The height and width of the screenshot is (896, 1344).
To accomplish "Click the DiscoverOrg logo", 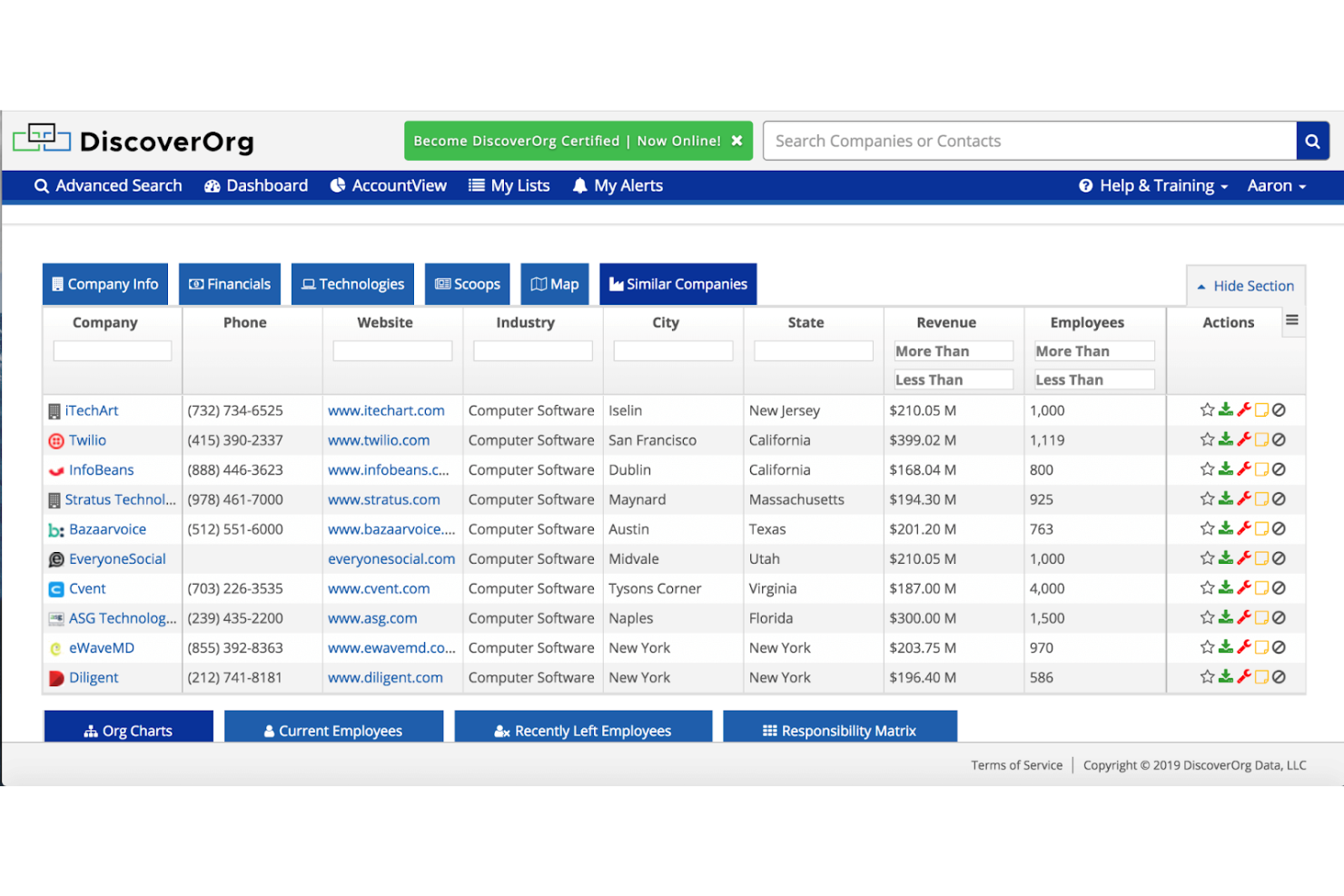I will (x=133, y=141).
